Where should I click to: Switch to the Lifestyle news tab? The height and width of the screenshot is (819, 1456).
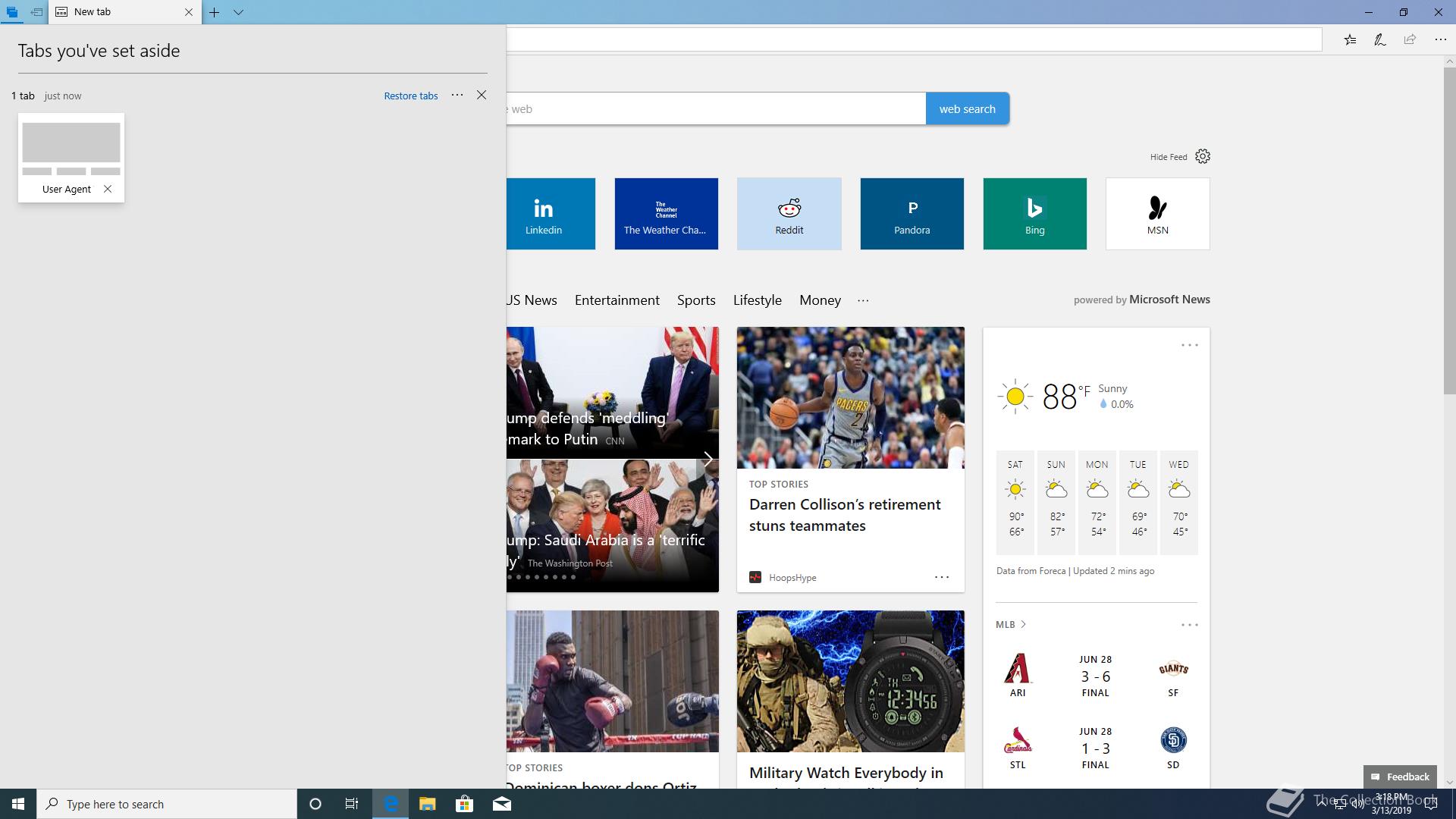pos(757,300)
